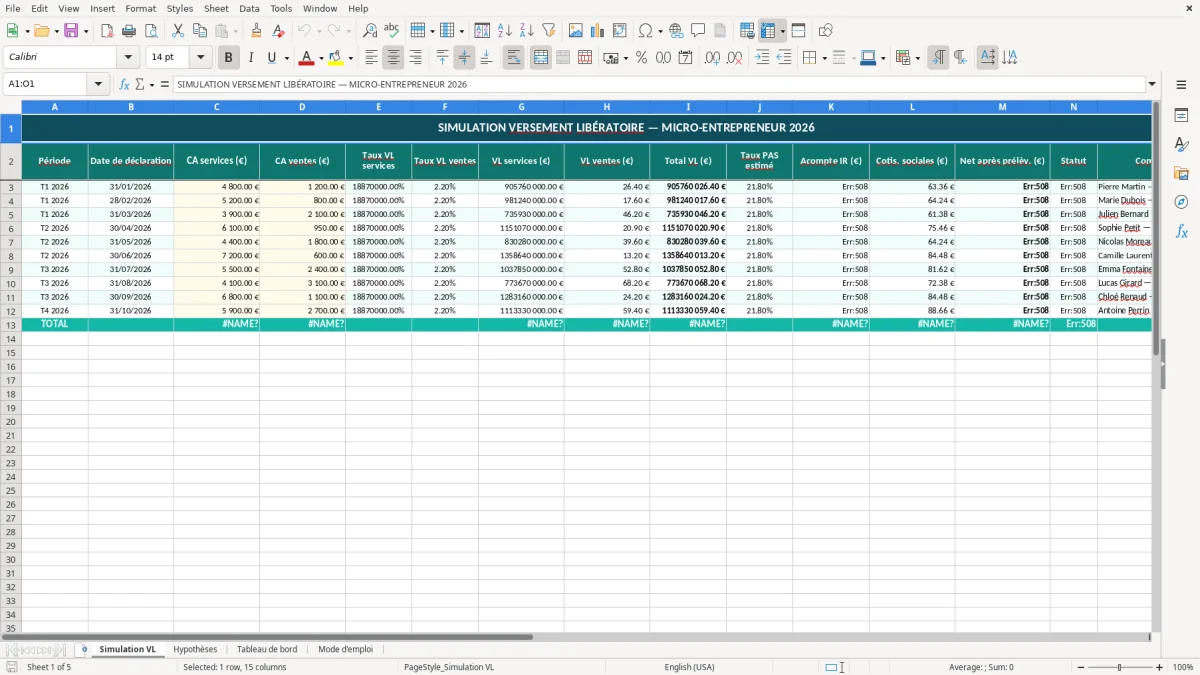The width and height of the screenshot is (1200, 675).
Task: Open the Styles menu
Action: [x=180, y=8]
